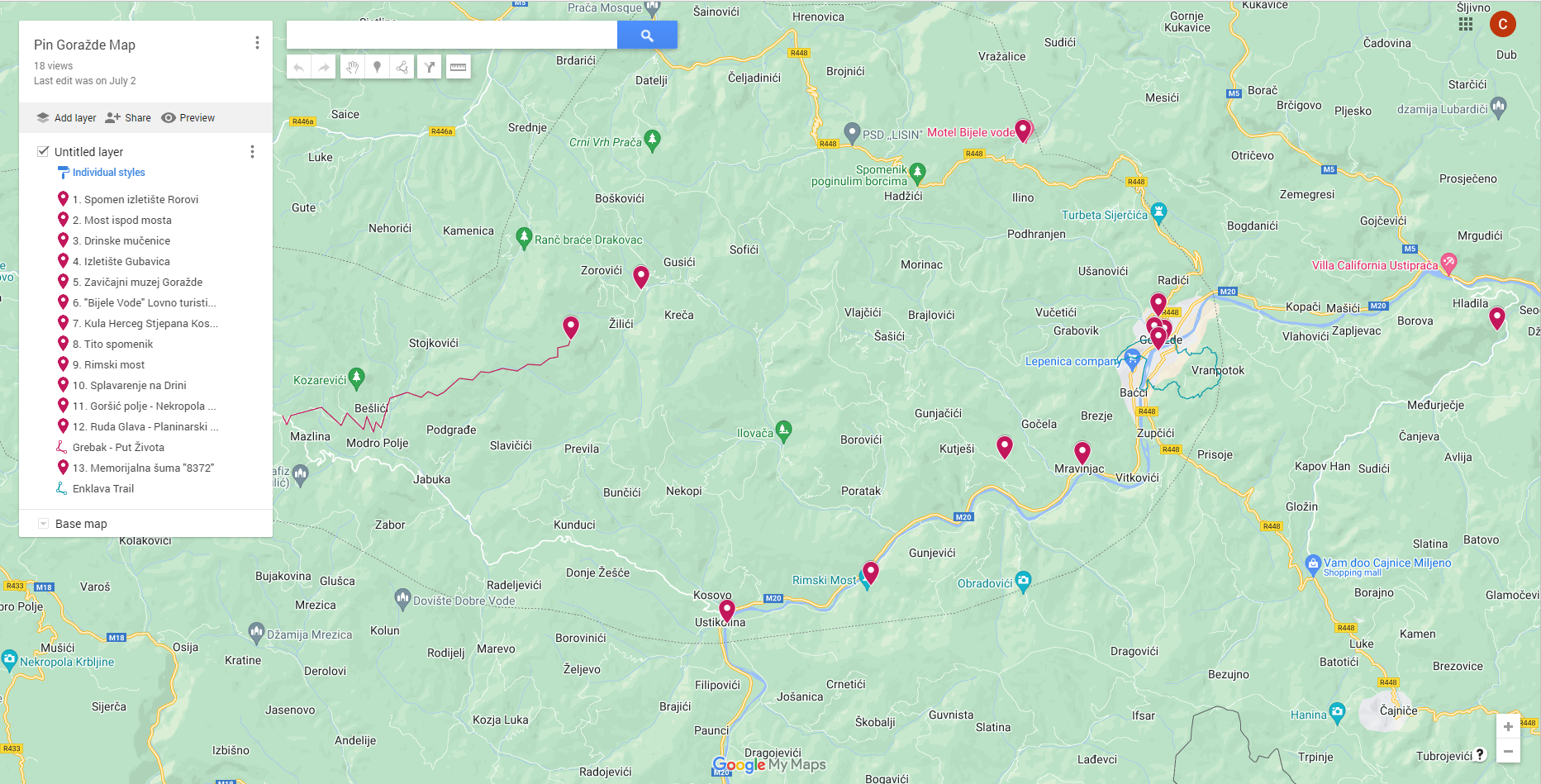This screenshot has width=1541, height=784.
Task: Open Individual styles settings
Action: [108, 173]
